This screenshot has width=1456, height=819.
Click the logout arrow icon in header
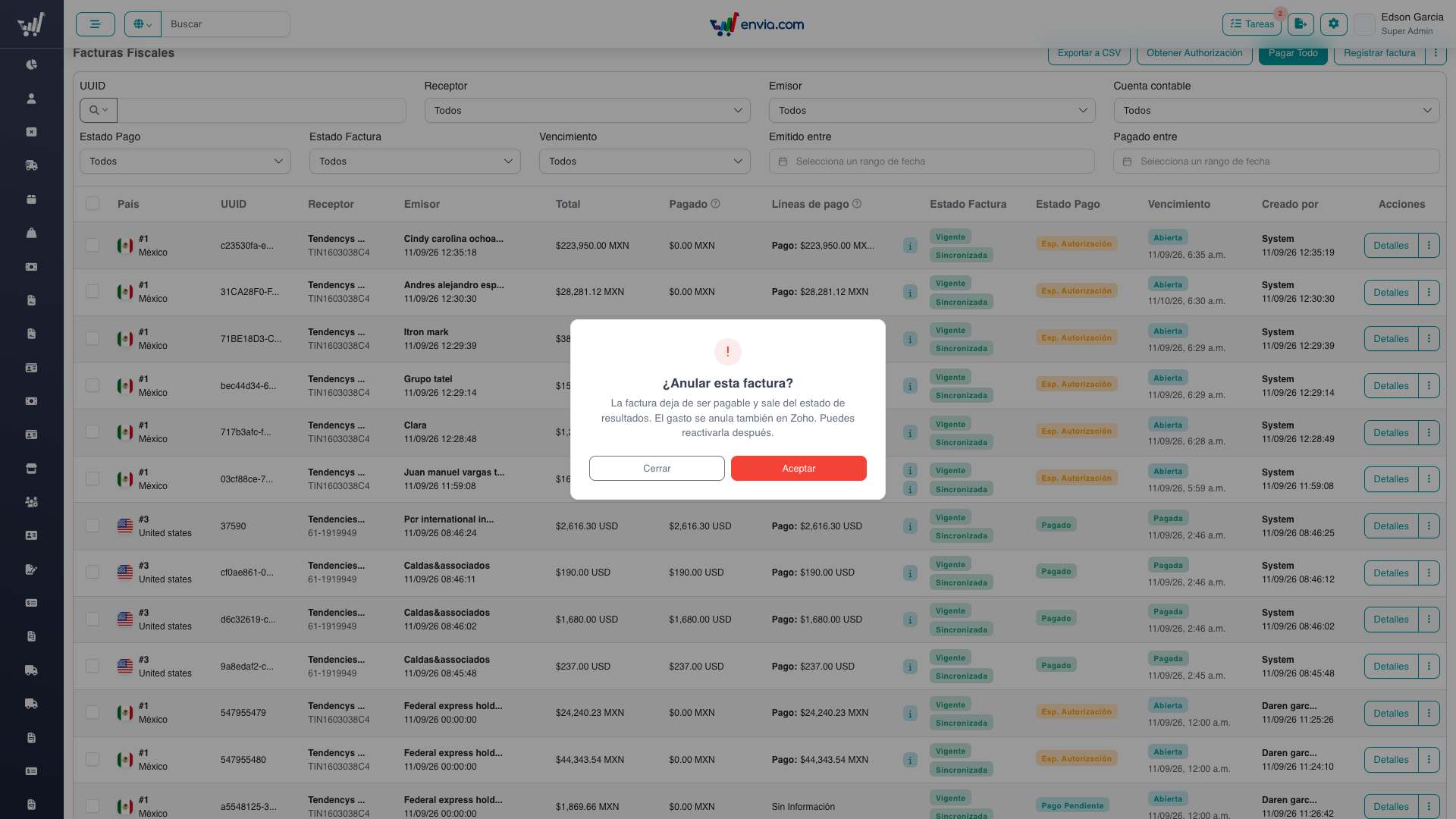coord(1301,24)
